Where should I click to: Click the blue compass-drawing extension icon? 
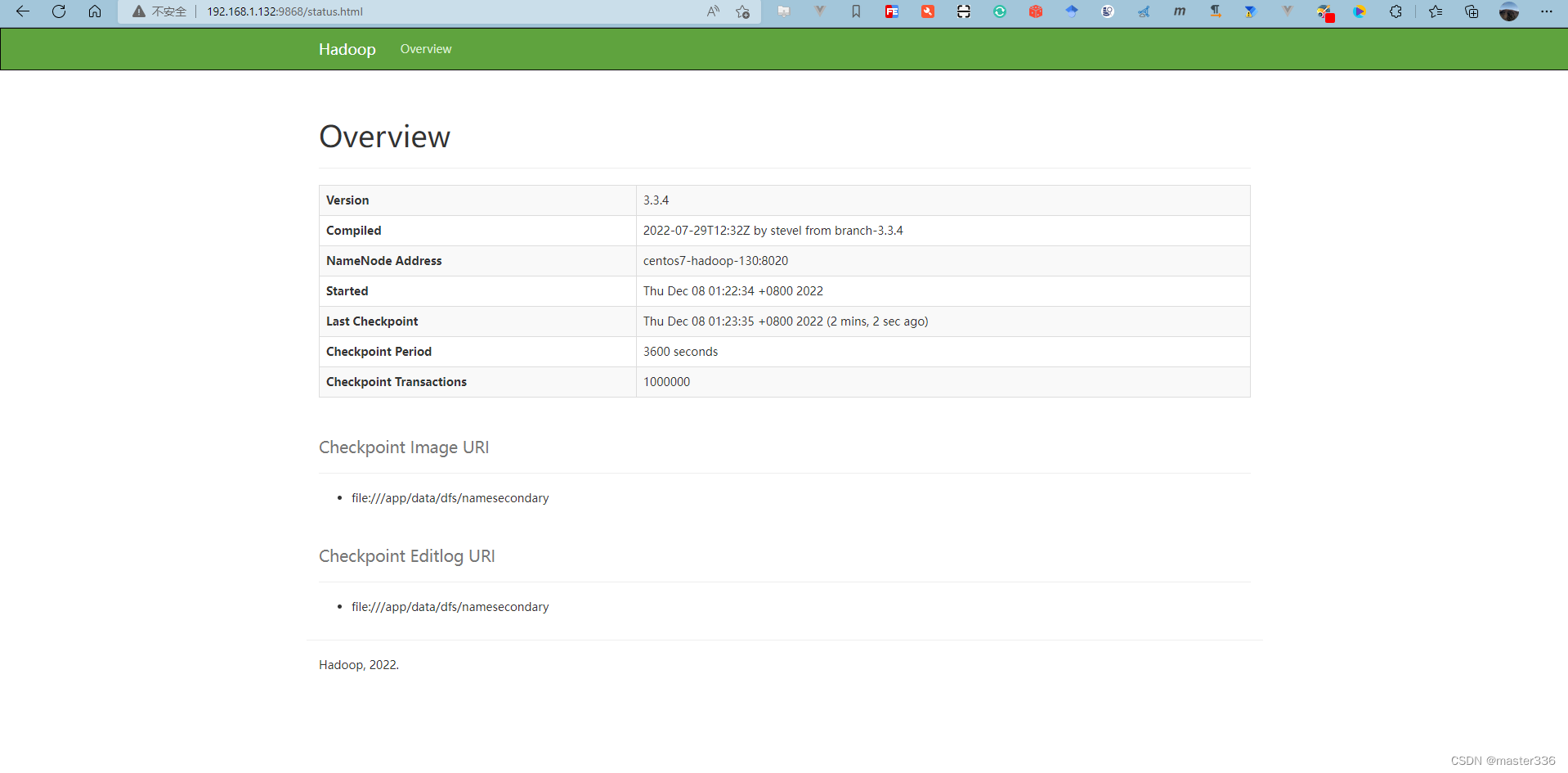(1144, 11)
